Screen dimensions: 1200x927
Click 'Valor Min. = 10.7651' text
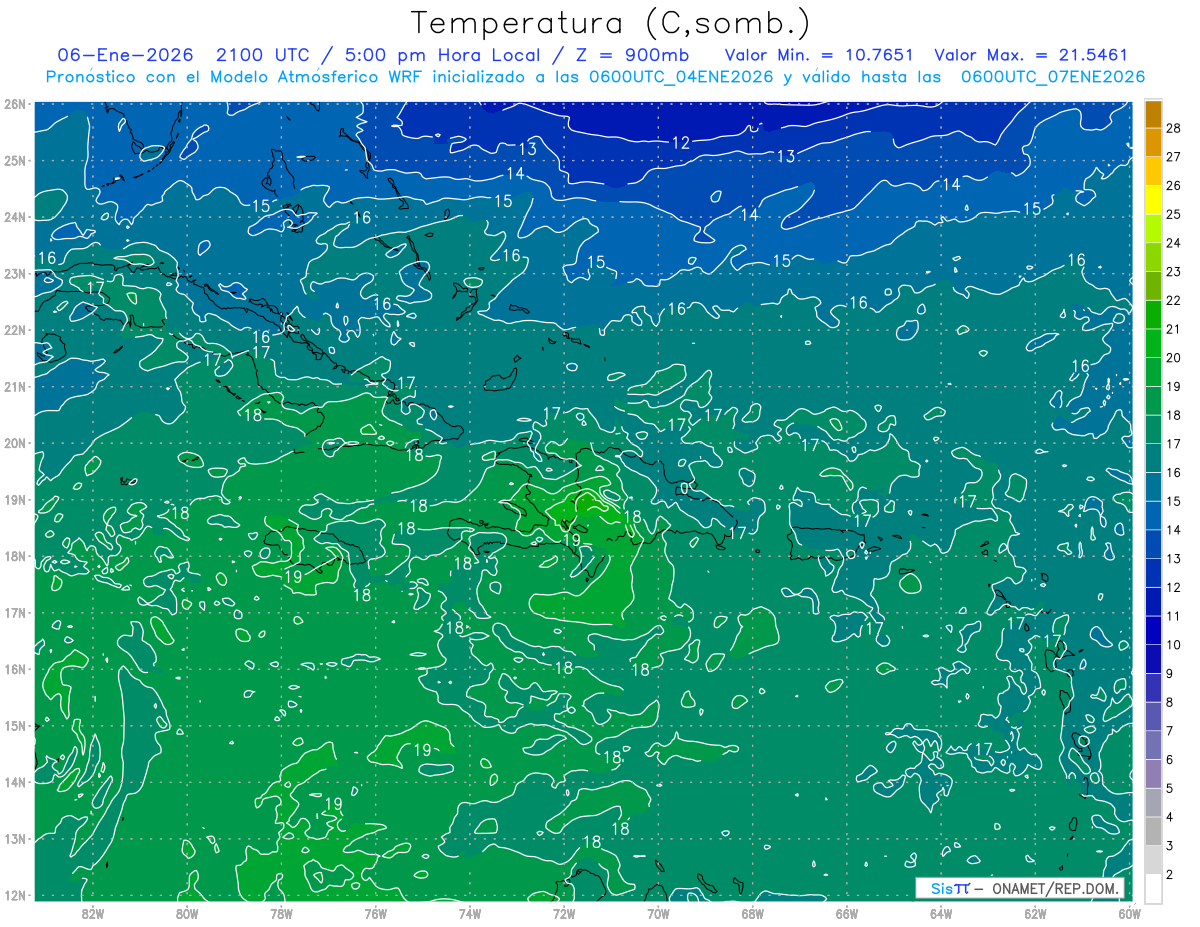[818, 56]
